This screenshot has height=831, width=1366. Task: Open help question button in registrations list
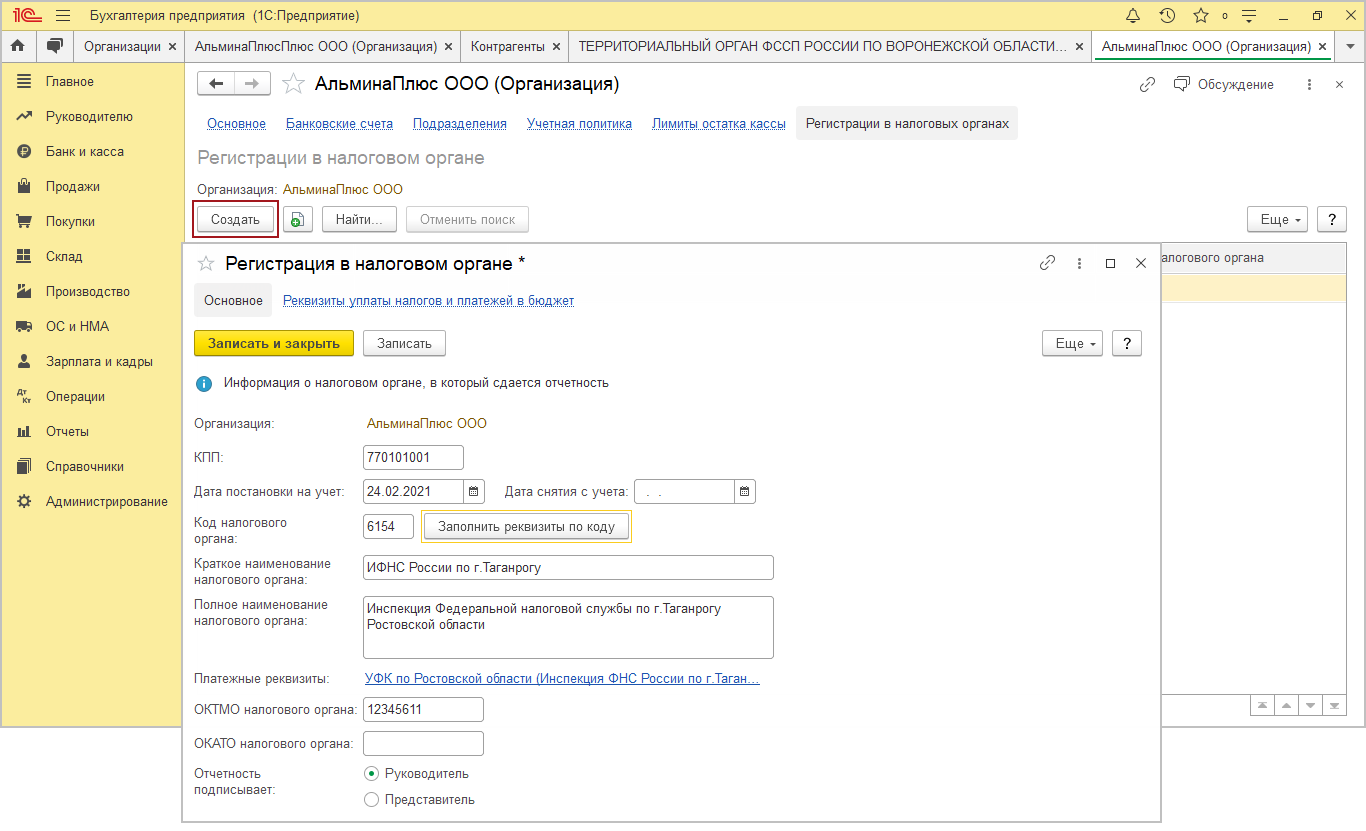(x=1332, y=219)
